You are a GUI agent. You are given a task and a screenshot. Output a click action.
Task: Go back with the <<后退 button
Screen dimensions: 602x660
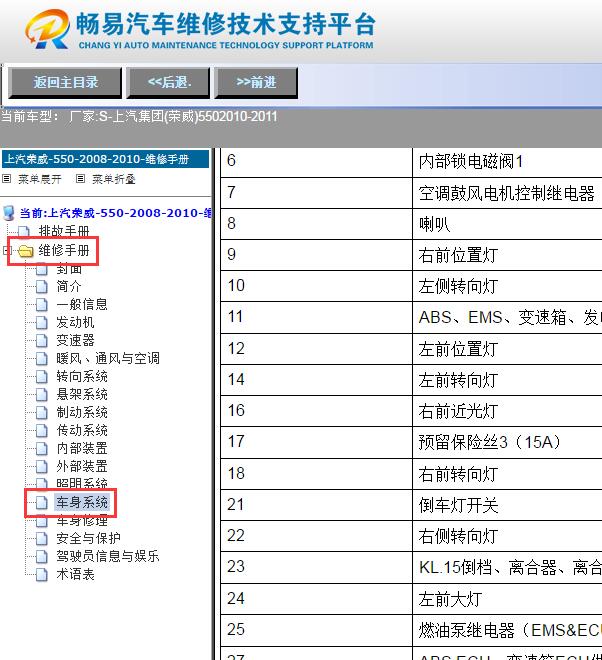169,82
